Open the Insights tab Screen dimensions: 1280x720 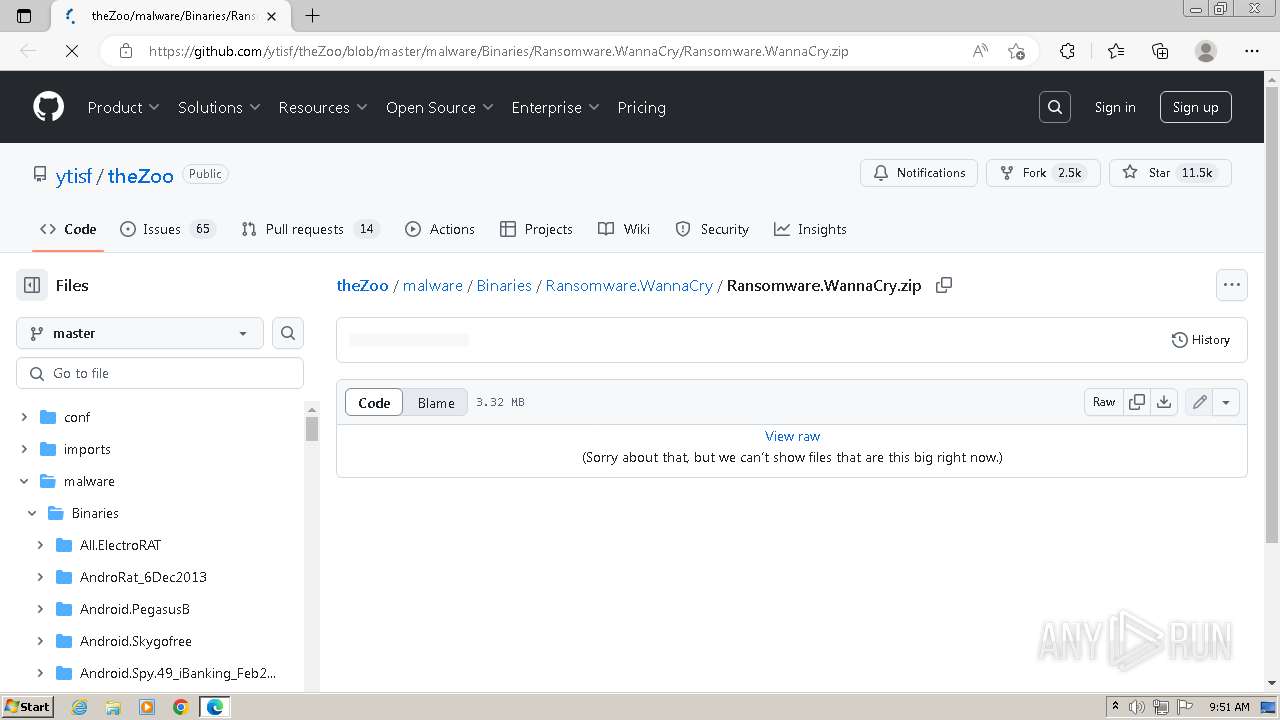[810, 229]
